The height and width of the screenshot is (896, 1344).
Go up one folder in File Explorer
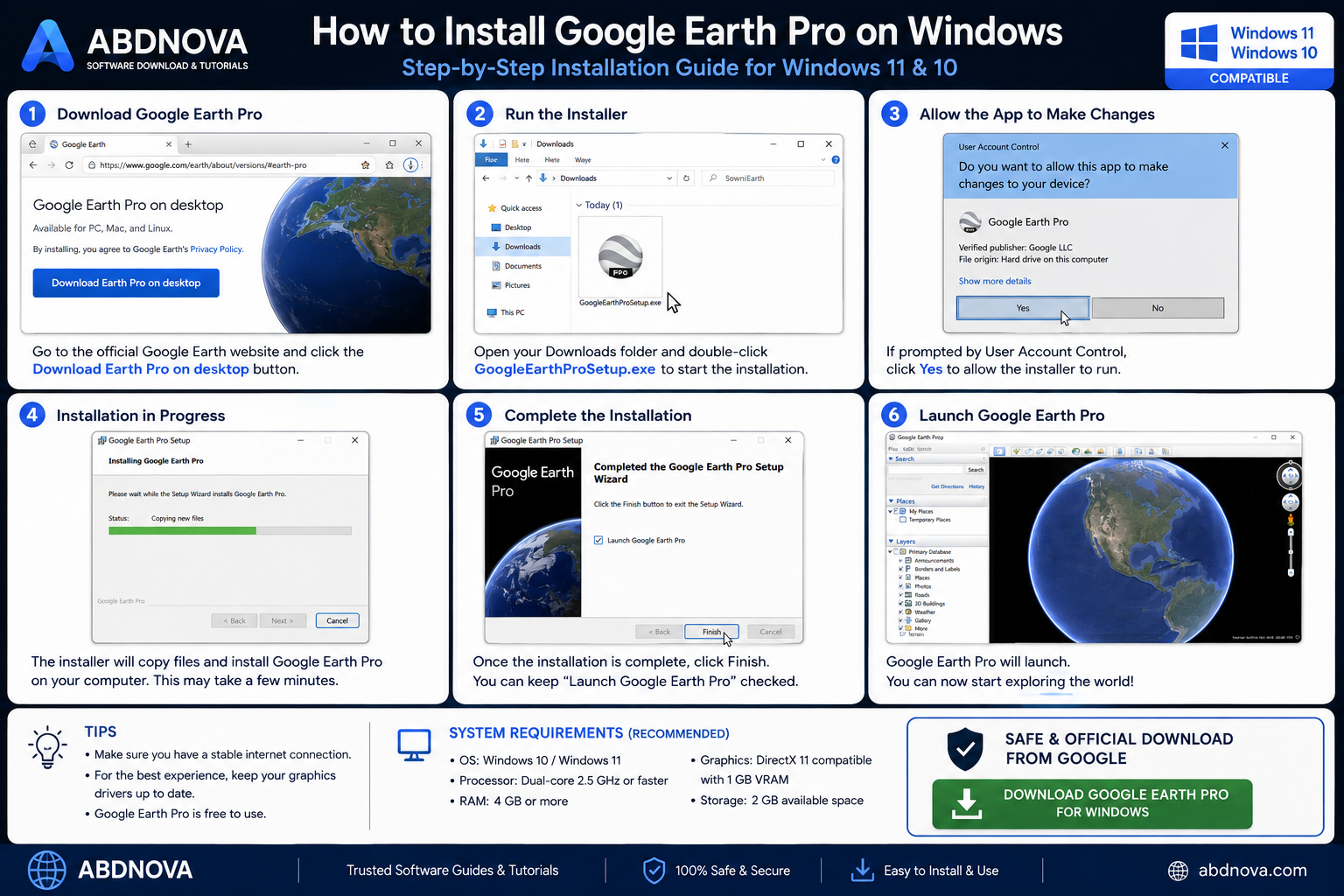pyautogui.click(x=528, y=178)
